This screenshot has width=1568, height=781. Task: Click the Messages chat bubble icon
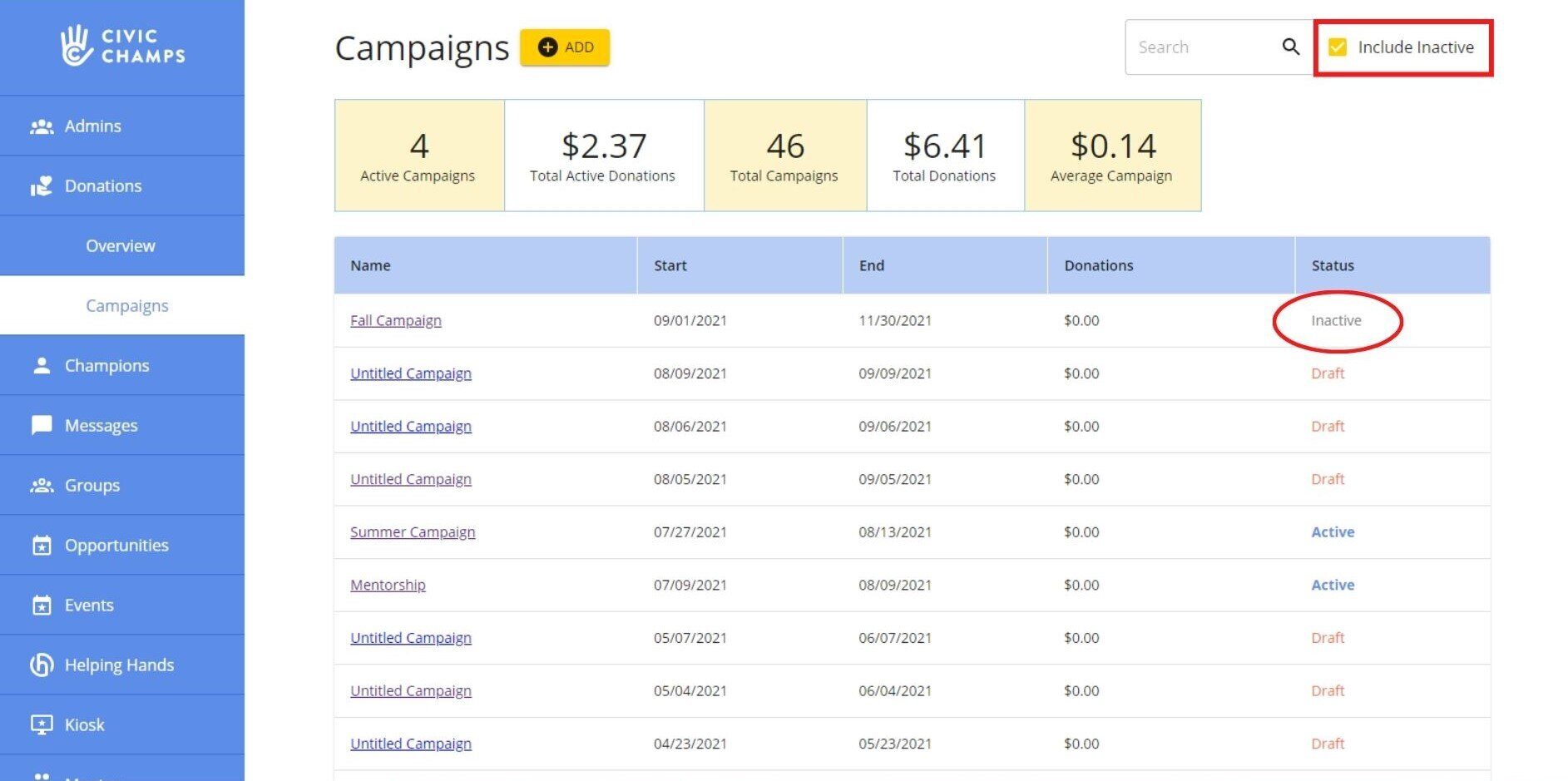pyautogui.click(x=42, y=426)
